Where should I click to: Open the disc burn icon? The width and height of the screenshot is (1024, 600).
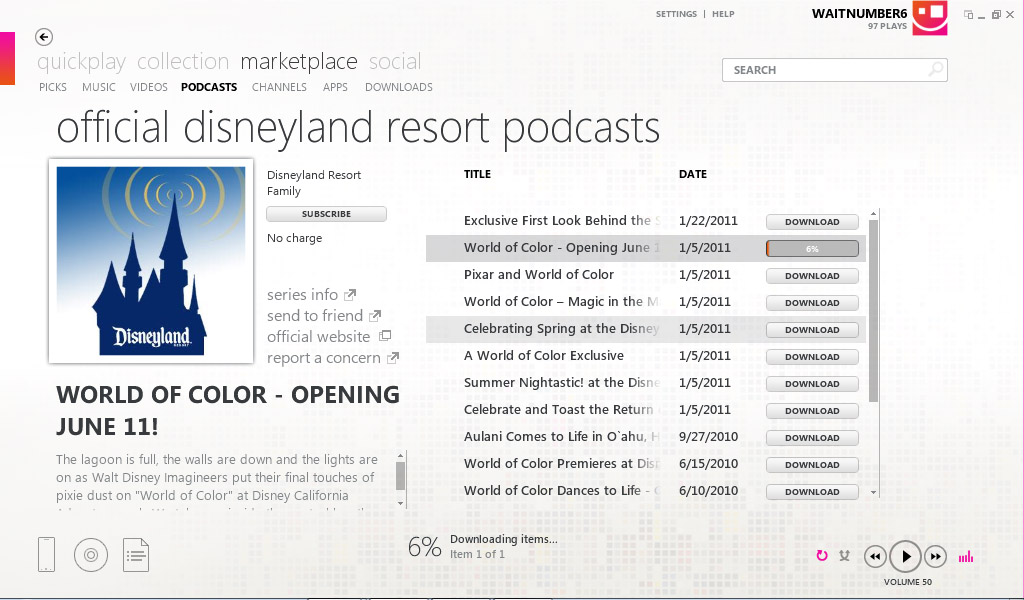coord(91,555)
